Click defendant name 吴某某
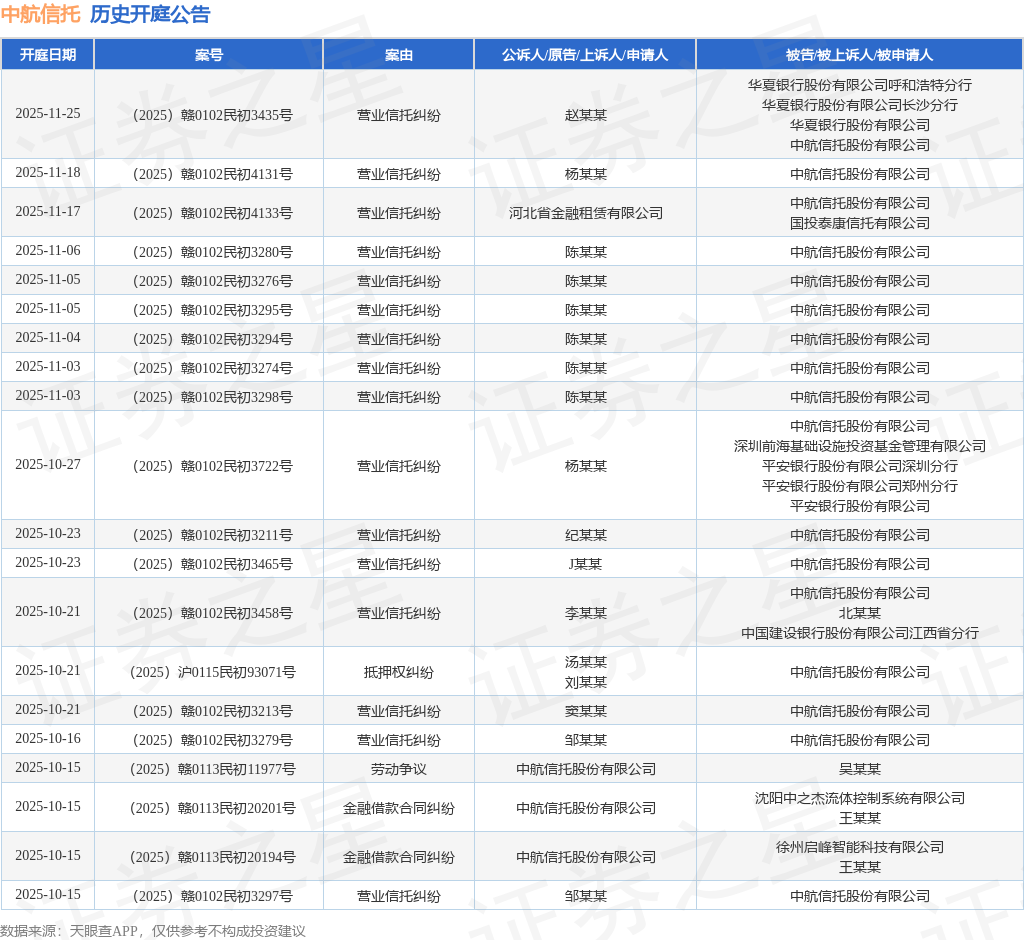Screen dimensions: 1024x940 859,769
